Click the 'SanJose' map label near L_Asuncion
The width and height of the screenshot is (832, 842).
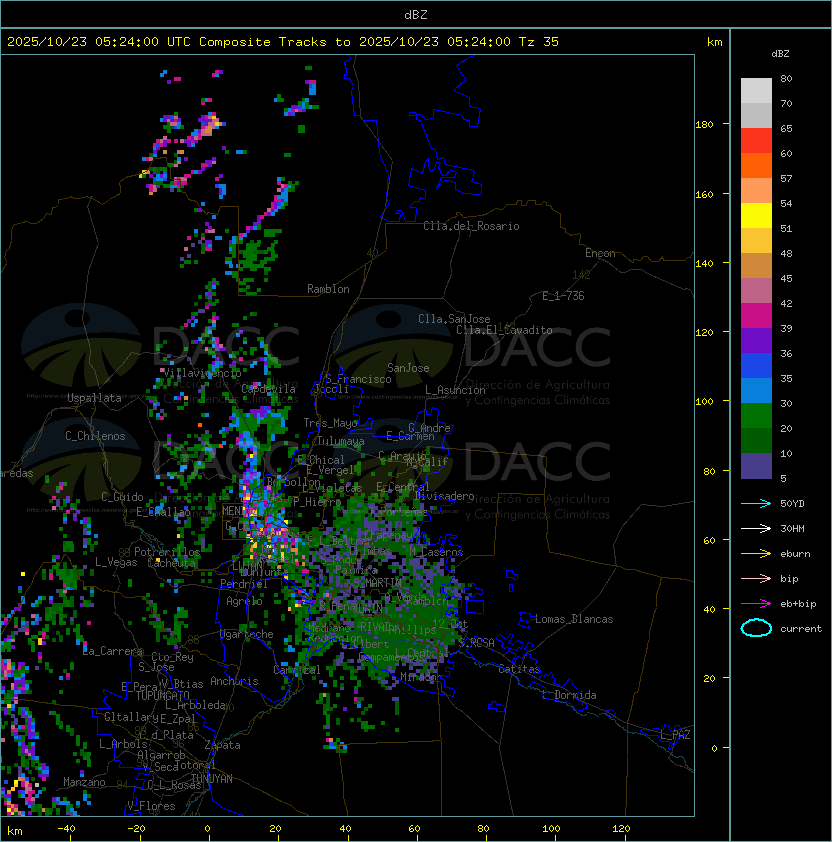point(408,368)
